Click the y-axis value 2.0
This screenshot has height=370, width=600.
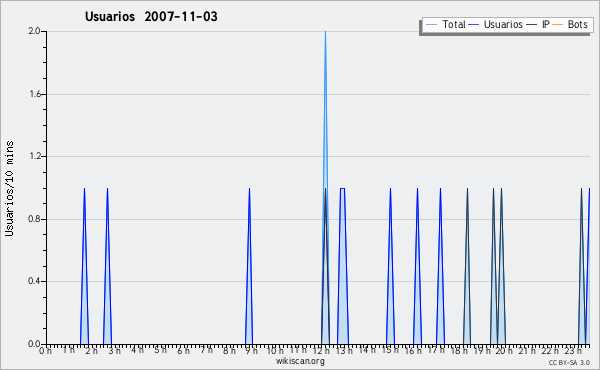click(x=34, y=31)
